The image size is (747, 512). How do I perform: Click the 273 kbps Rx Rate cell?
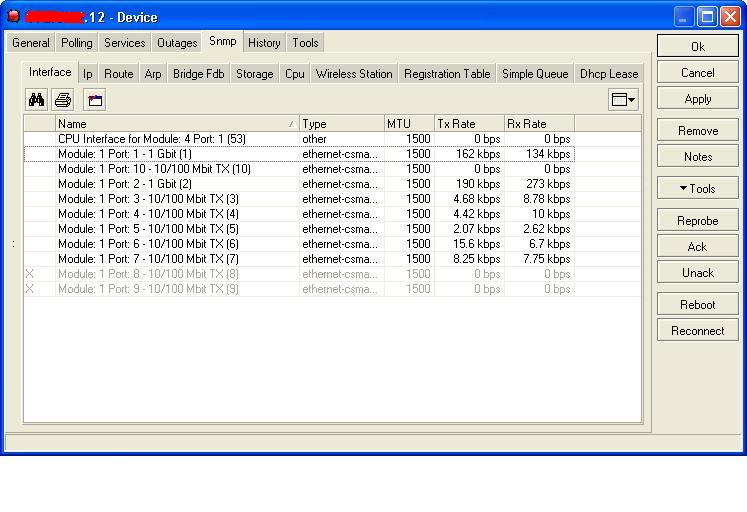(539, 184)
